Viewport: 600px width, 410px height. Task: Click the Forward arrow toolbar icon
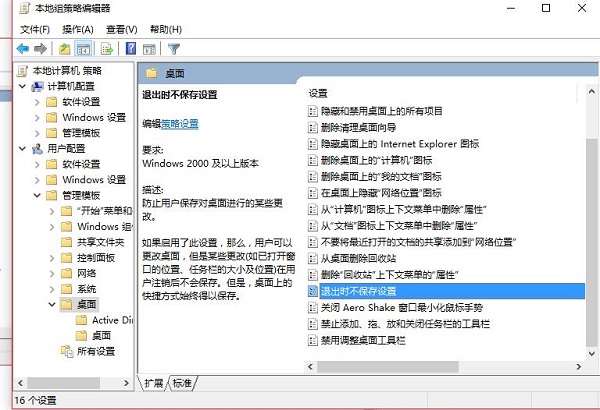[x=41, y=48]
